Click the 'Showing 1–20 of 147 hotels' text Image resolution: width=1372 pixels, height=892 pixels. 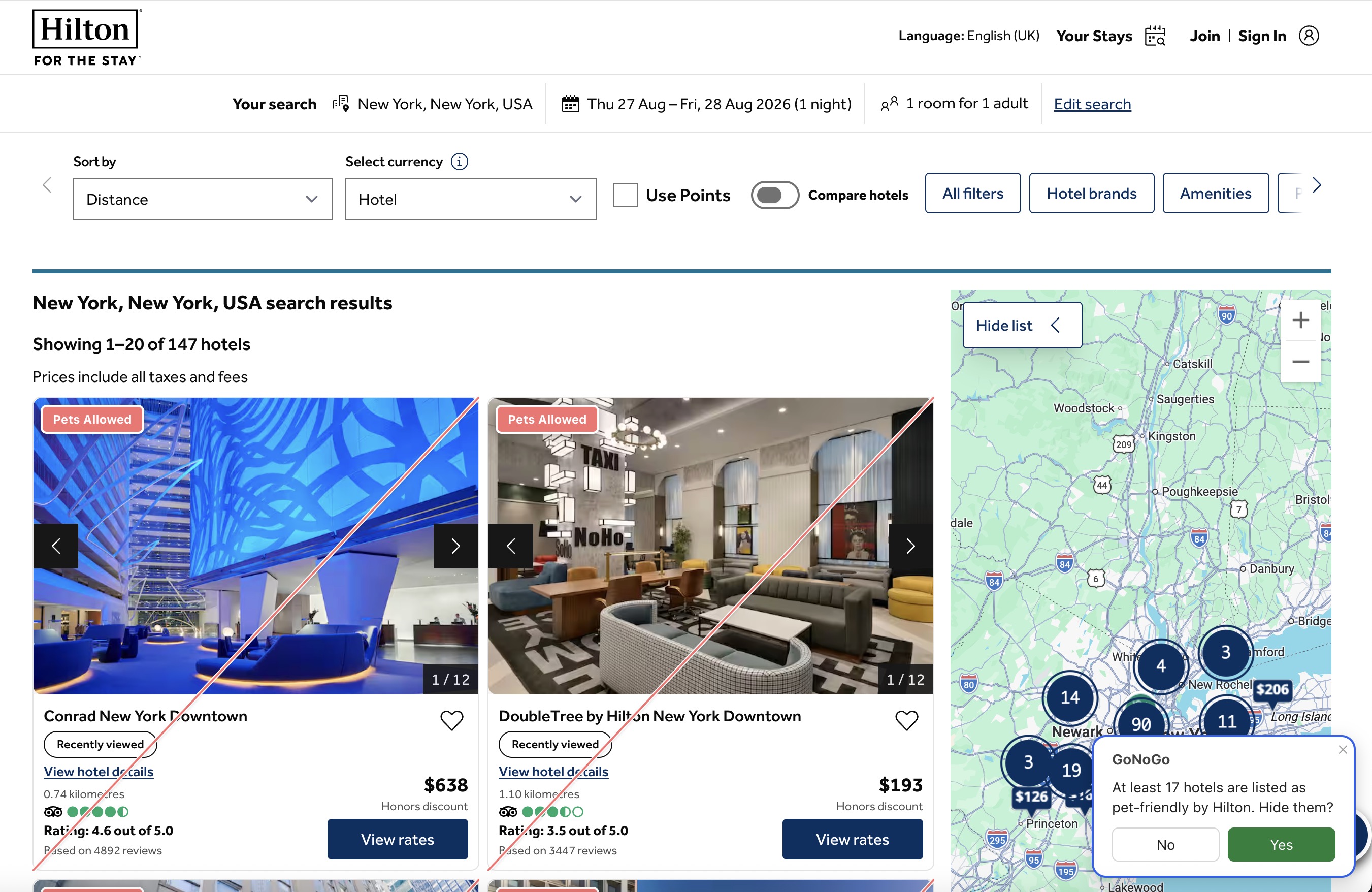141,344
